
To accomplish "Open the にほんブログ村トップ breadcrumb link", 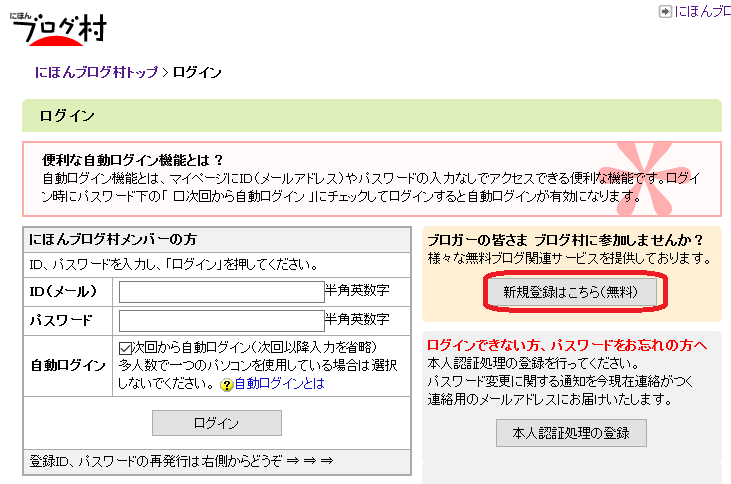I will click(x=97, y=72).
